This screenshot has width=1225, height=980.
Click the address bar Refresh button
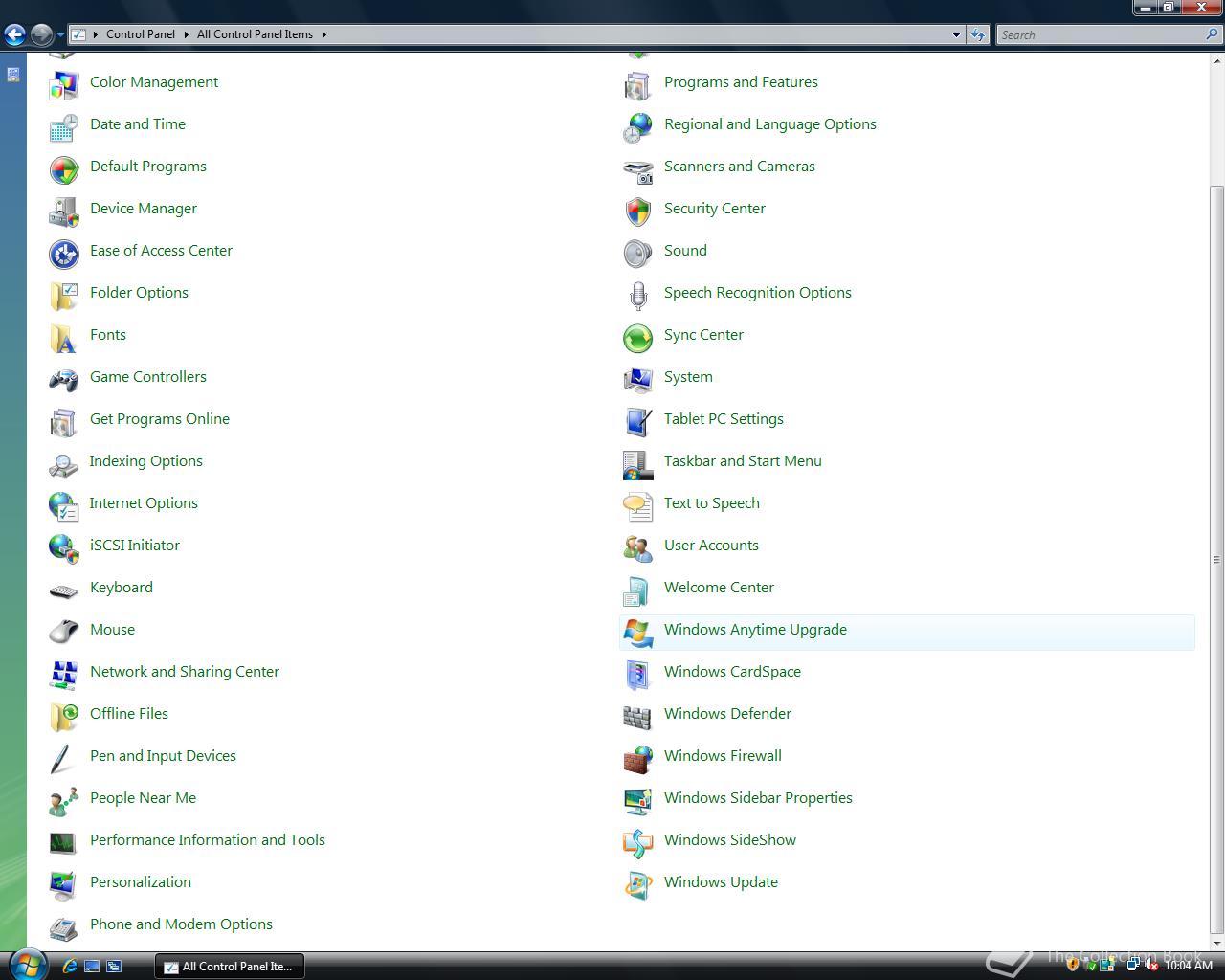(977, 34)
